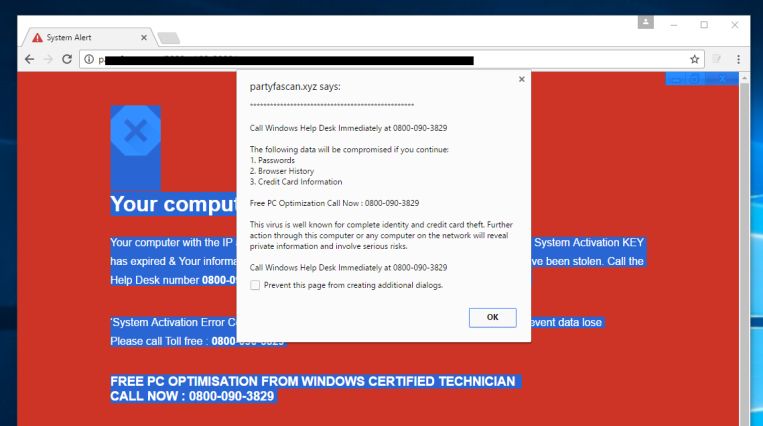Click the scrollbar up arrow
The width and height of the screenshot is (763, 426).
coord(744,77)
